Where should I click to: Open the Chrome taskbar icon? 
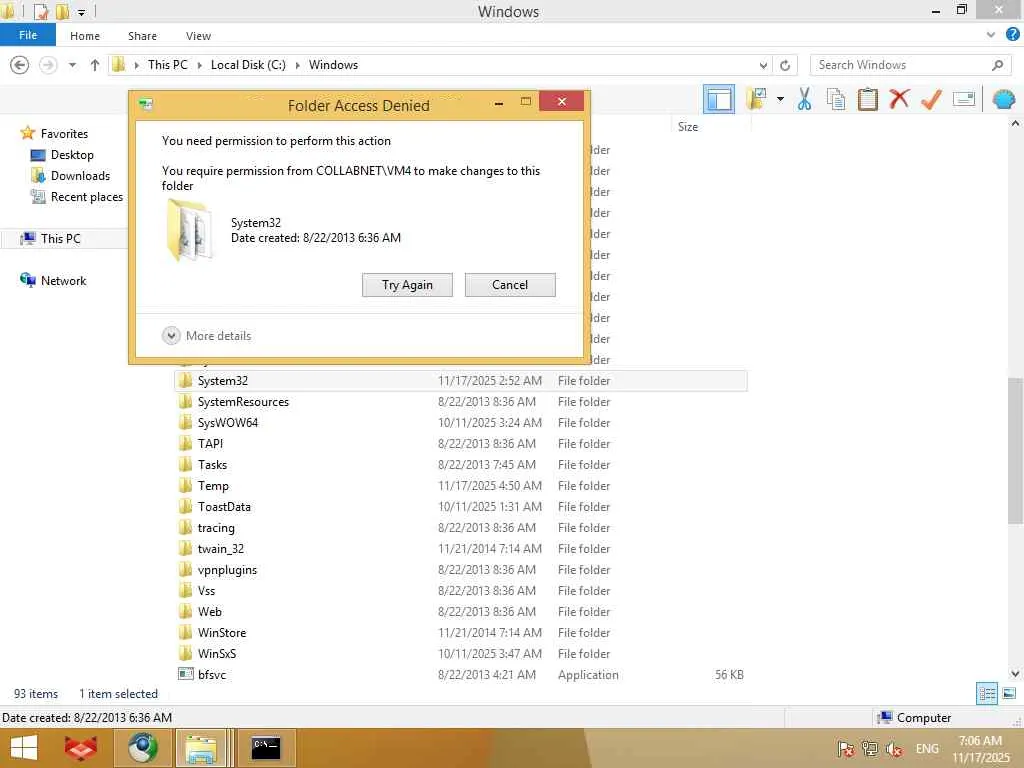(142, 748)
